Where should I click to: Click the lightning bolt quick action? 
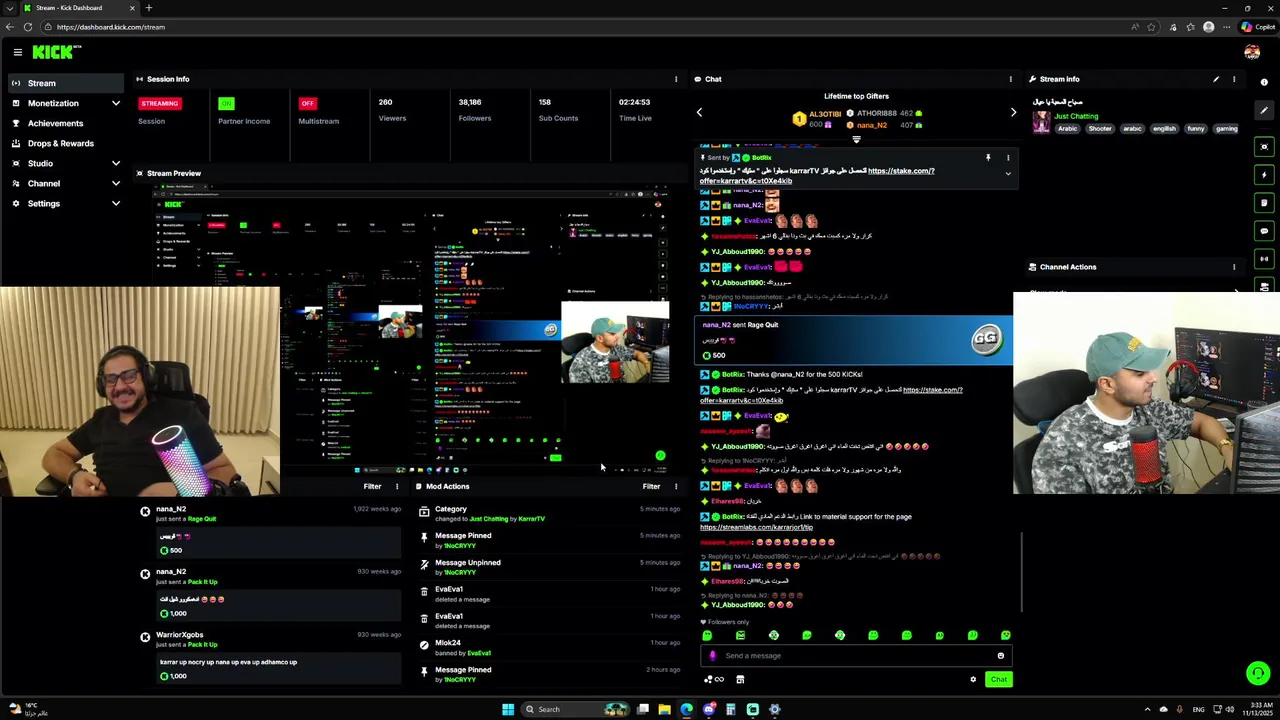tap(1264, 175)
